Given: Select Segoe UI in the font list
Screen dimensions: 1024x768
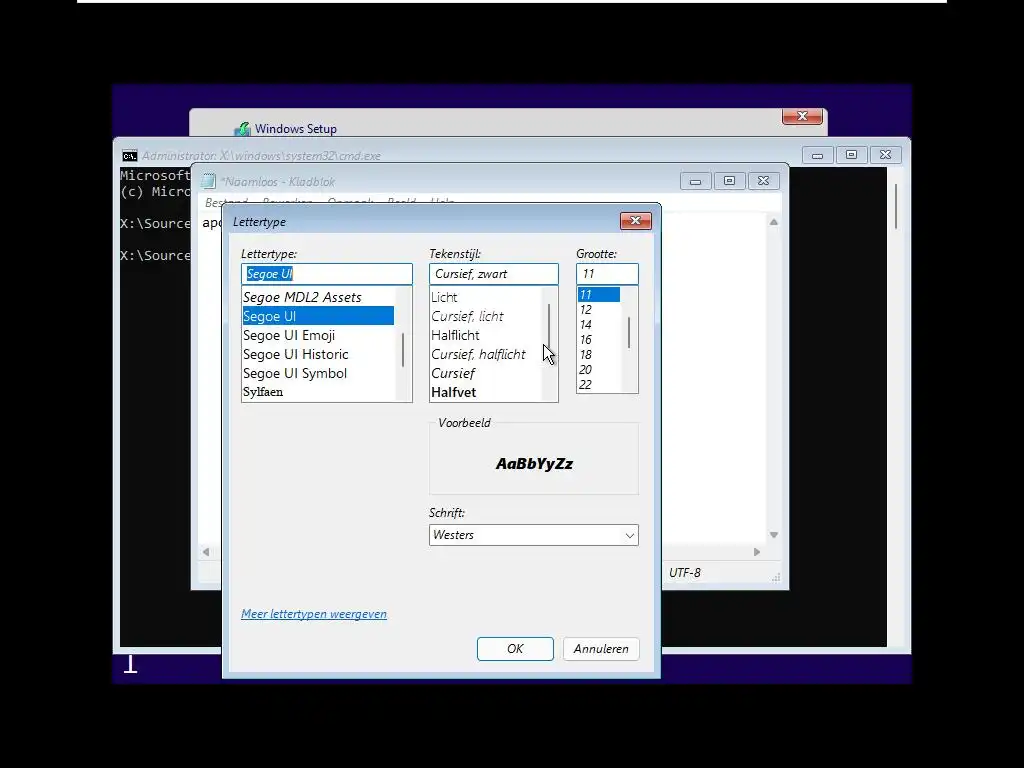Looking at the screenshot, I should 318,316.
